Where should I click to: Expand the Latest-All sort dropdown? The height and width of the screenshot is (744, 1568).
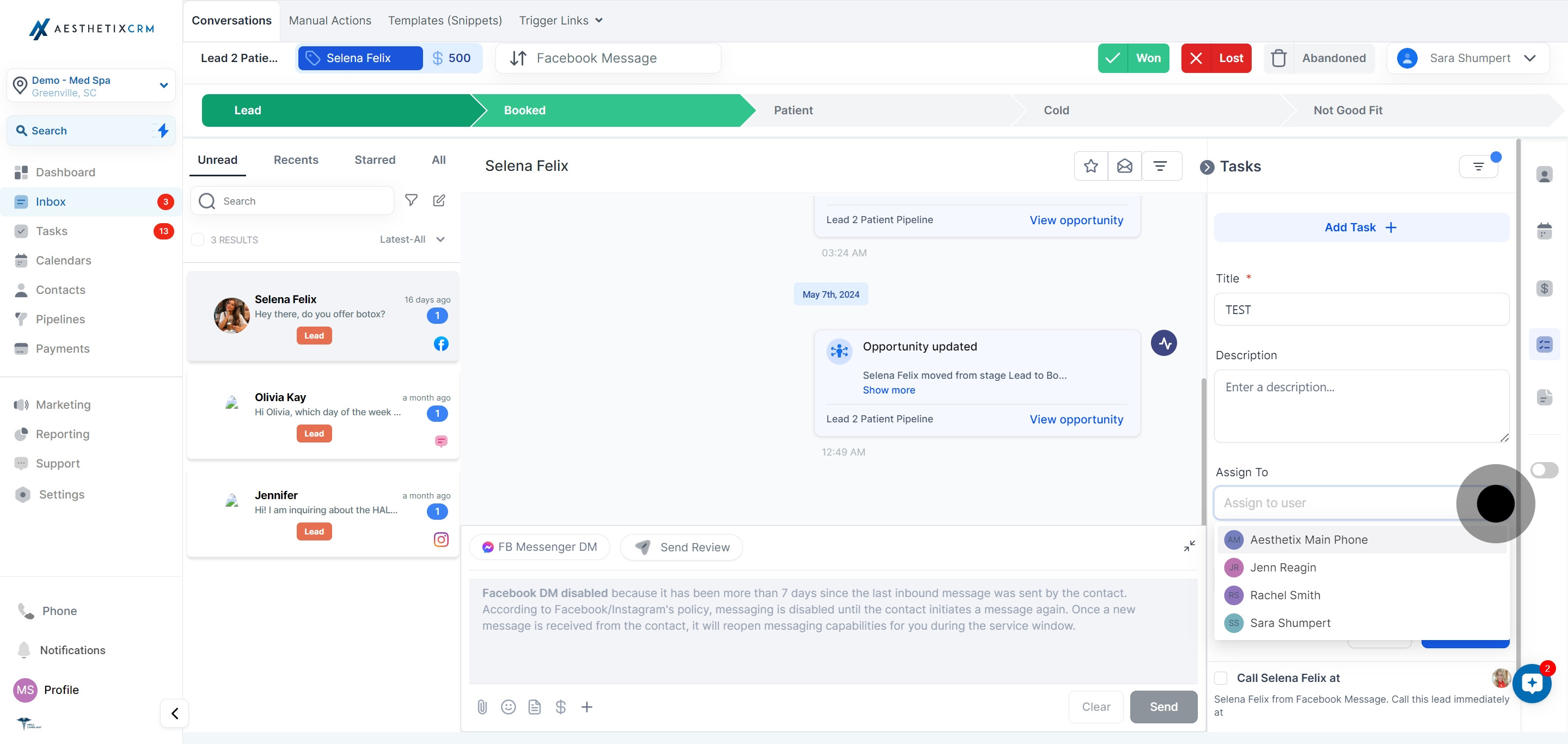[x=412, y=239]
